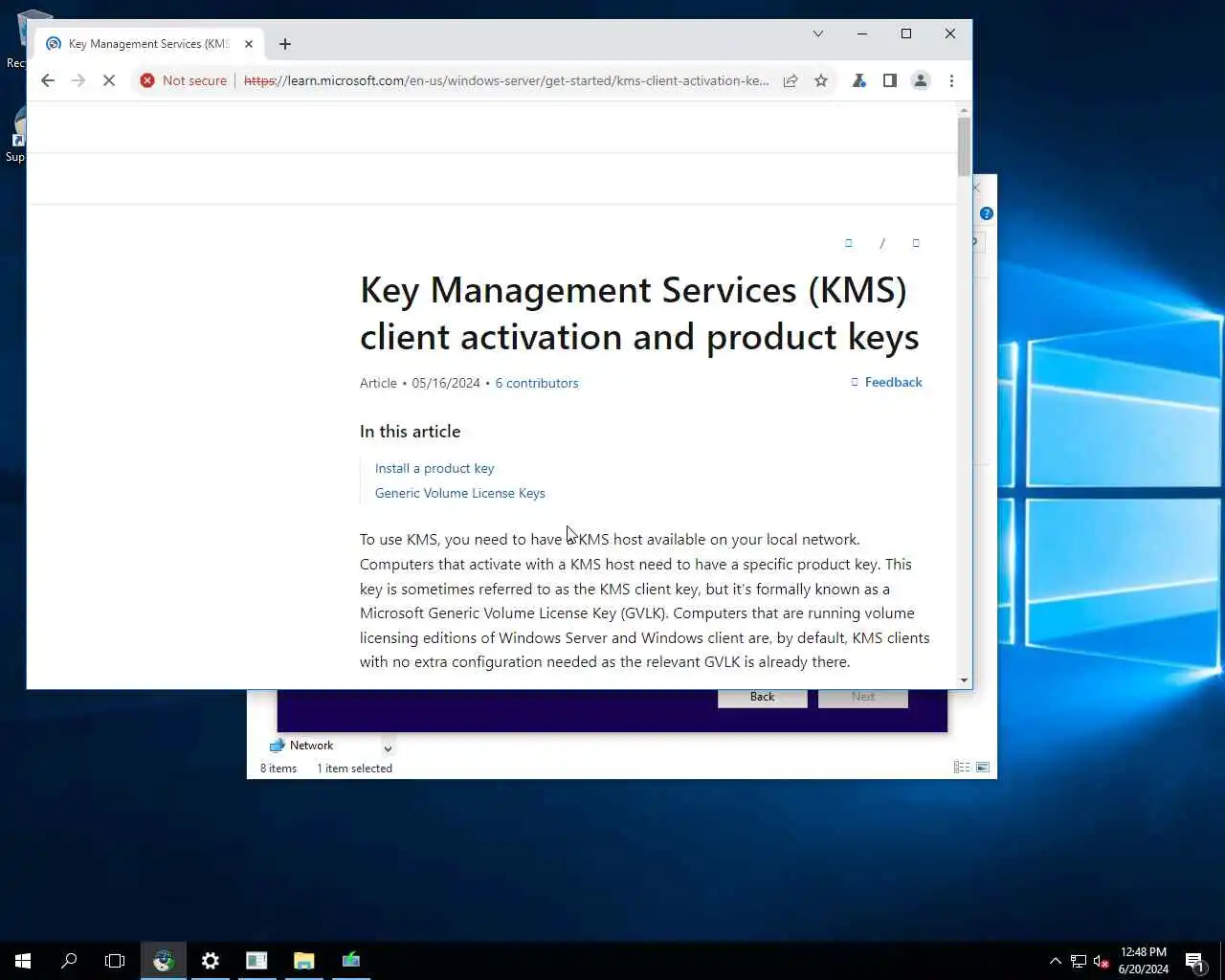This screenshot has width=1225, height=980.
Task: Open Server Manager from the taskbar
Action: click(256, 961)
